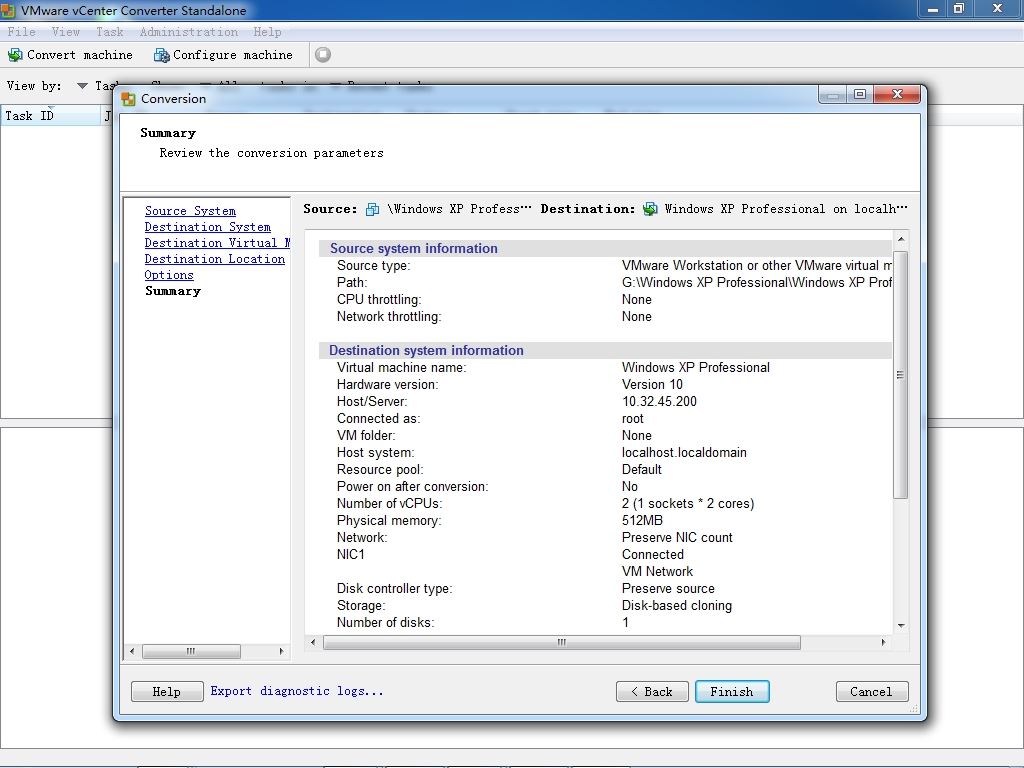
Task: Click the steps pane scroll left arrow
Action: pyautogui.click(x=132, y=651)
